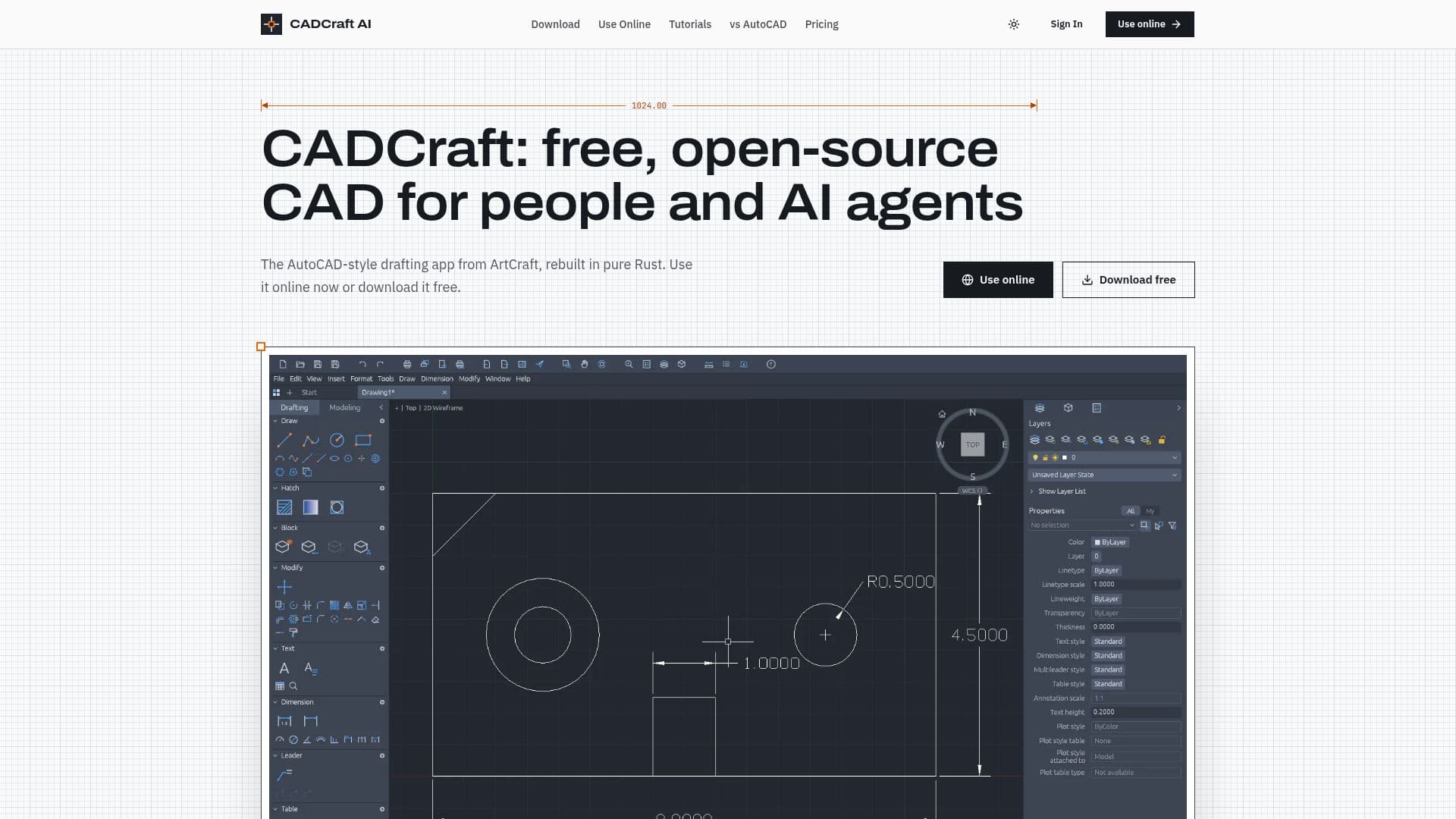1456x819 pixels.
Task: Click the New file toolbar icon
Action: pos(283,365)
